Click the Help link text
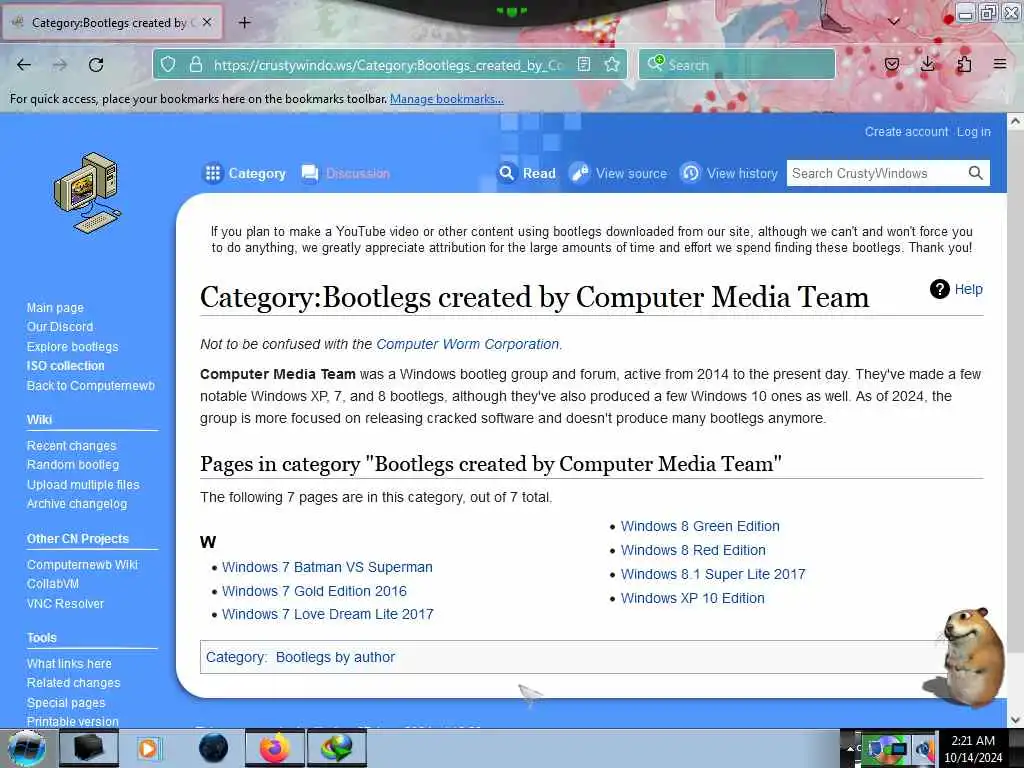 pyautogui.click(x=968, y=289)
